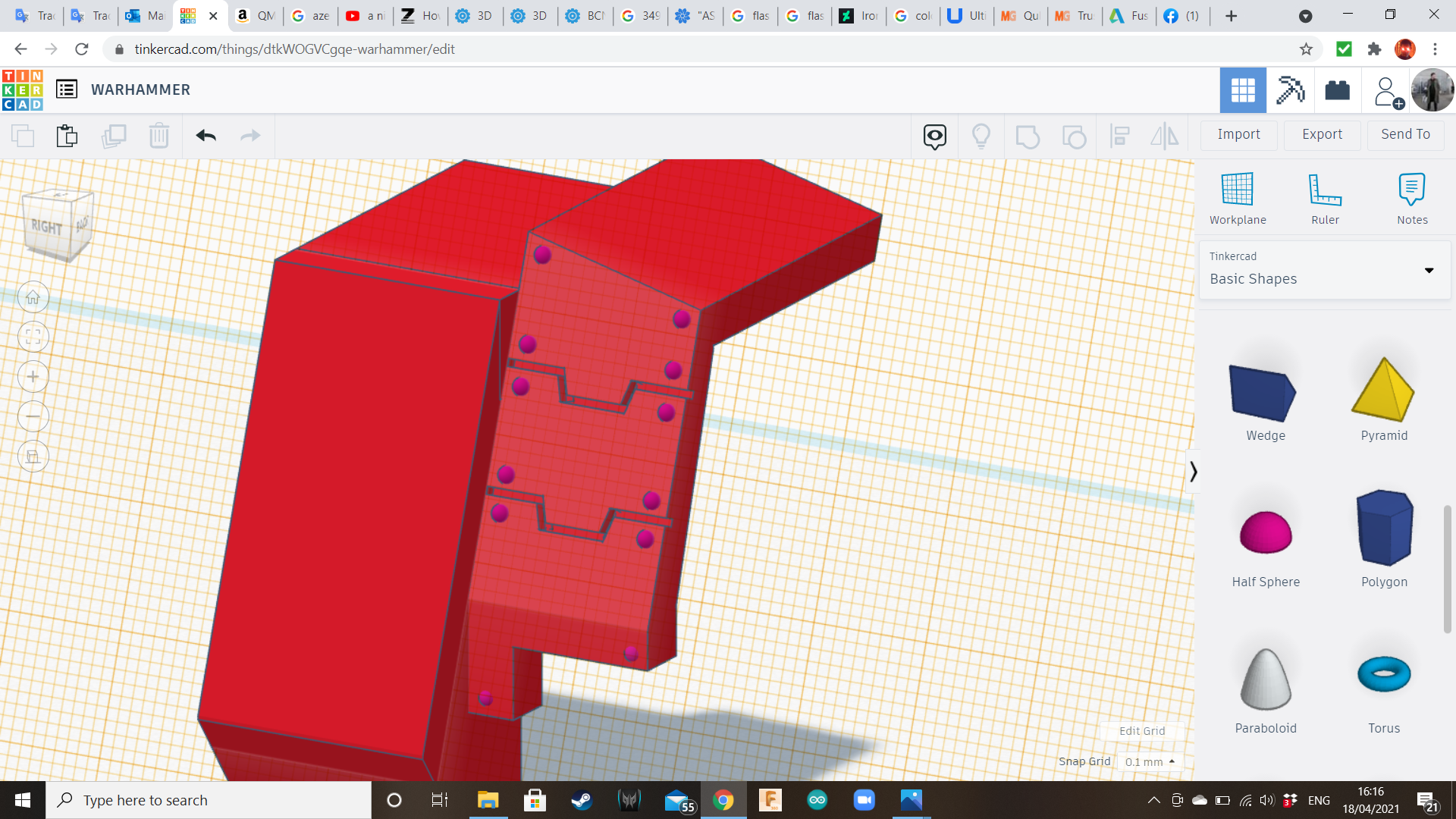Toggle the view options eye icon
Screen dimensions: 1456x819
(934, 136)
